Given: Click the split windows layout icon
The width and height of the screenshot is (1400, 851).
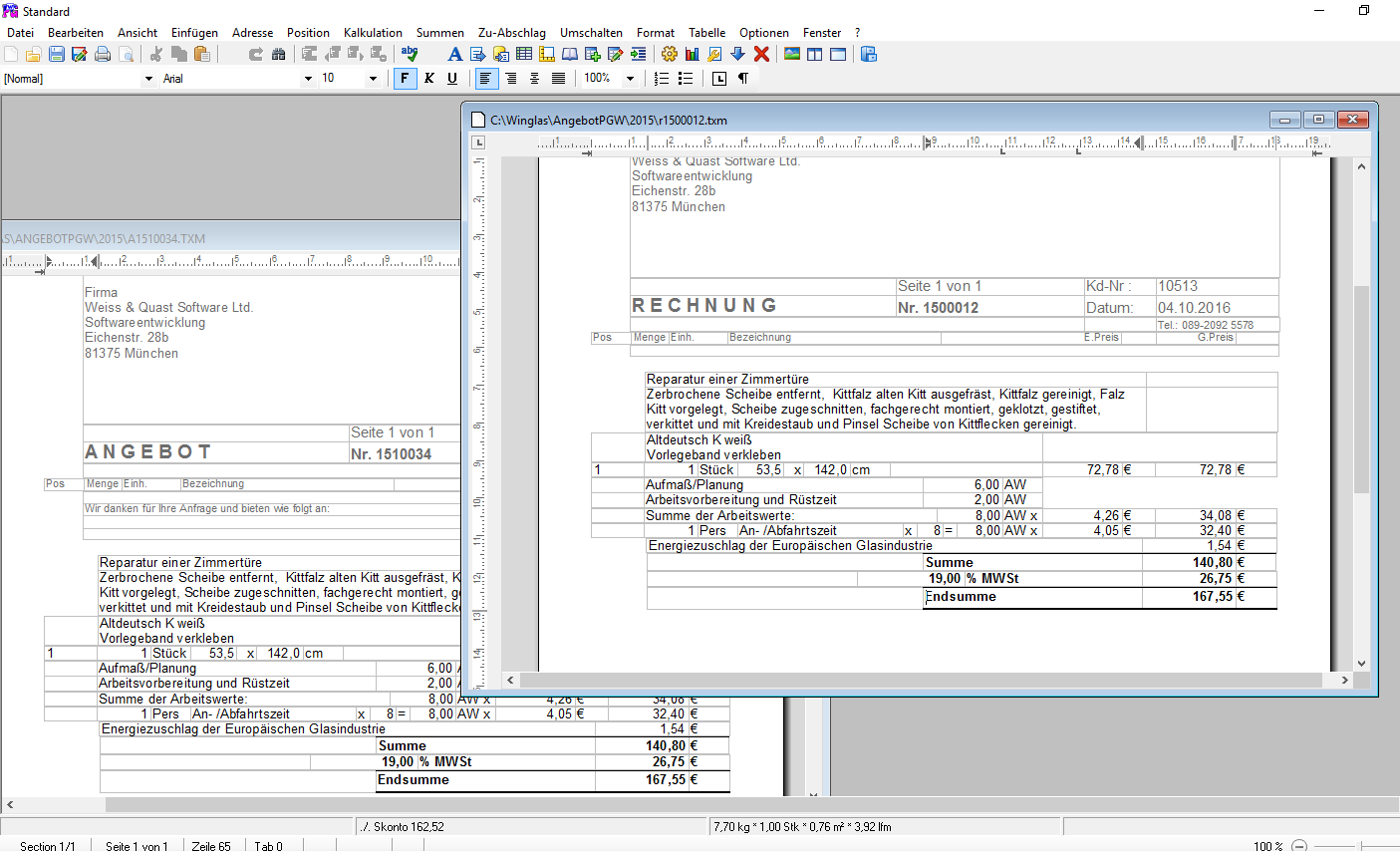Looking at the screenshot, I should [x=815, y=54].
